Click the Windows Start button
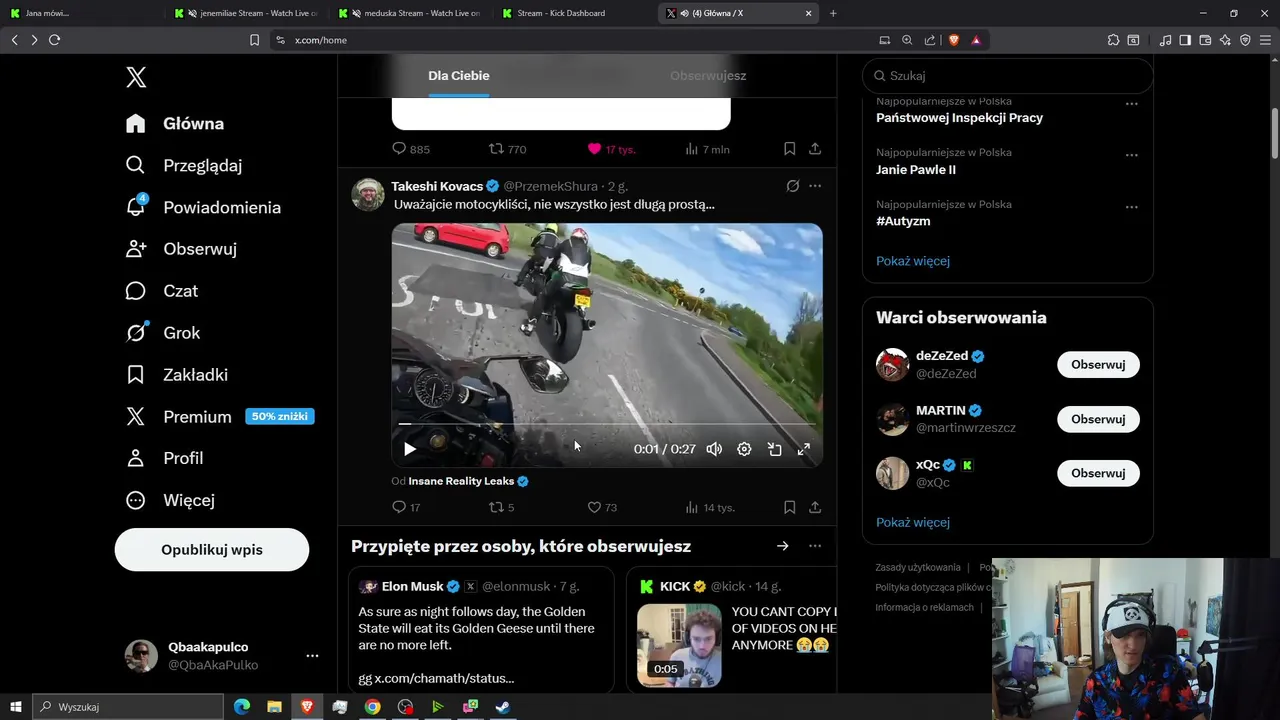This screenshot has width=1280, height=720. [16, 707]
